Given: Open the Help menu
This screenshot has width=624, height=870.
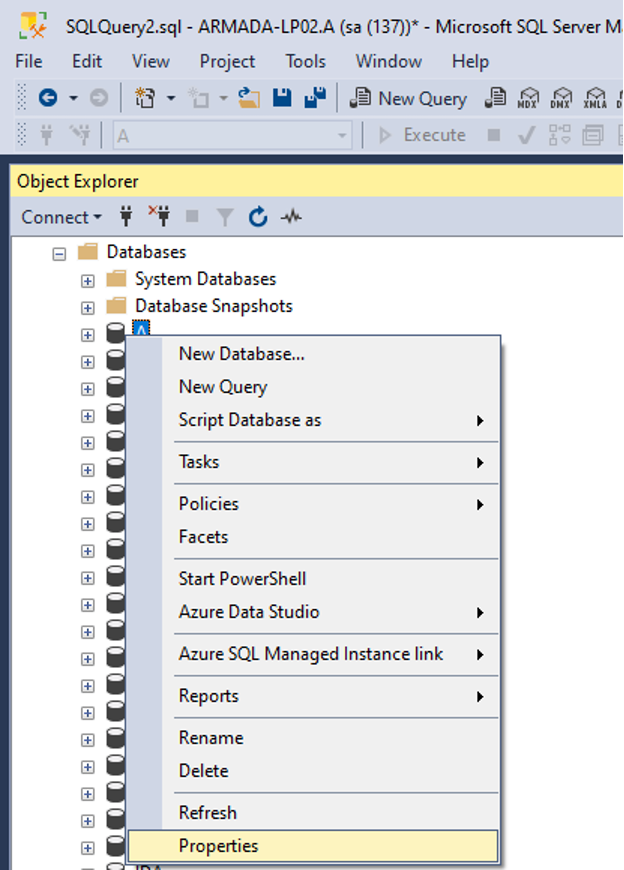Looking at the screenshot, I should 470,61.
